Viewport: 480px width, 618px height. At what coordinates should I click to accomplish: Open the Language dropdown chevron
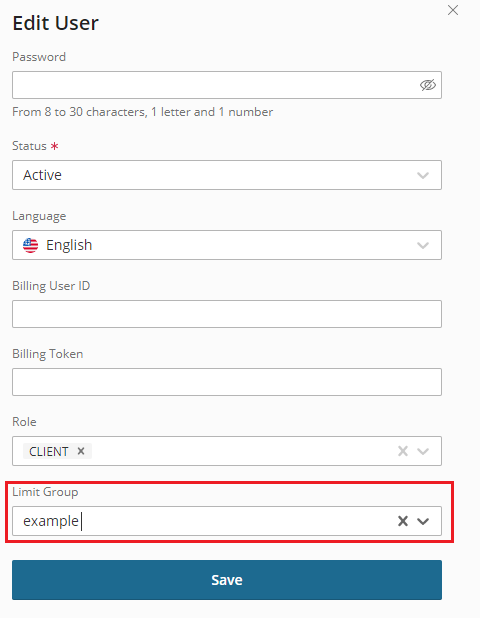(423, 245)
